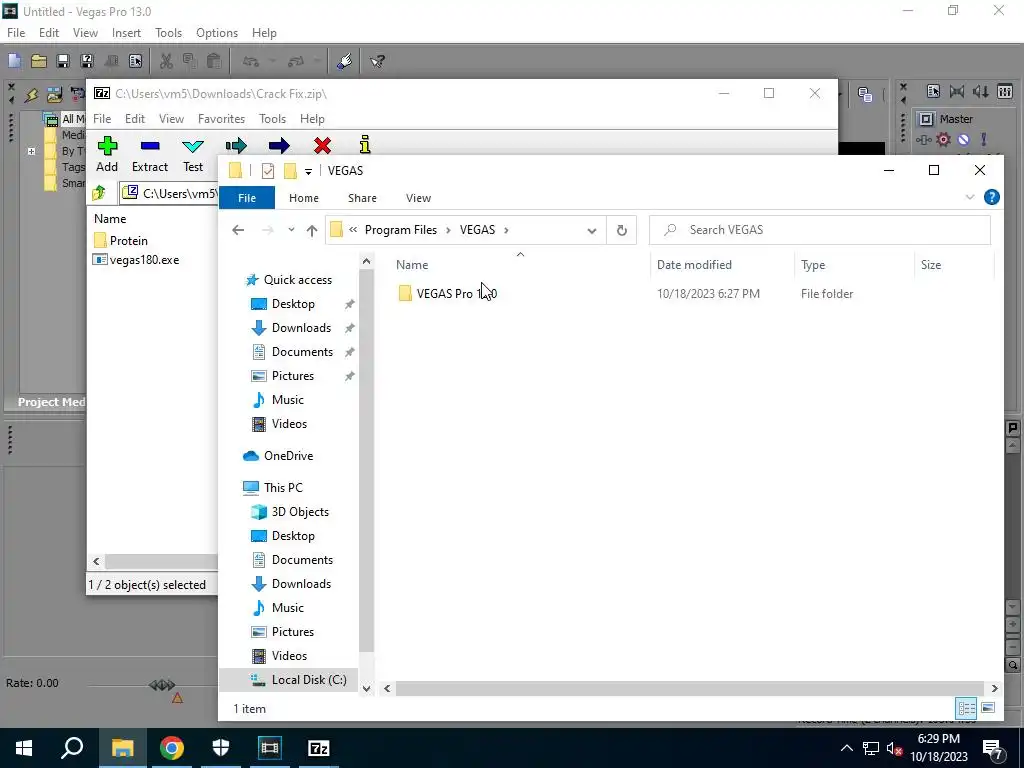Switch to Explorer Home ribbon tab
This screenshot has height=768, width=1024.
click(x=304, y=198)
